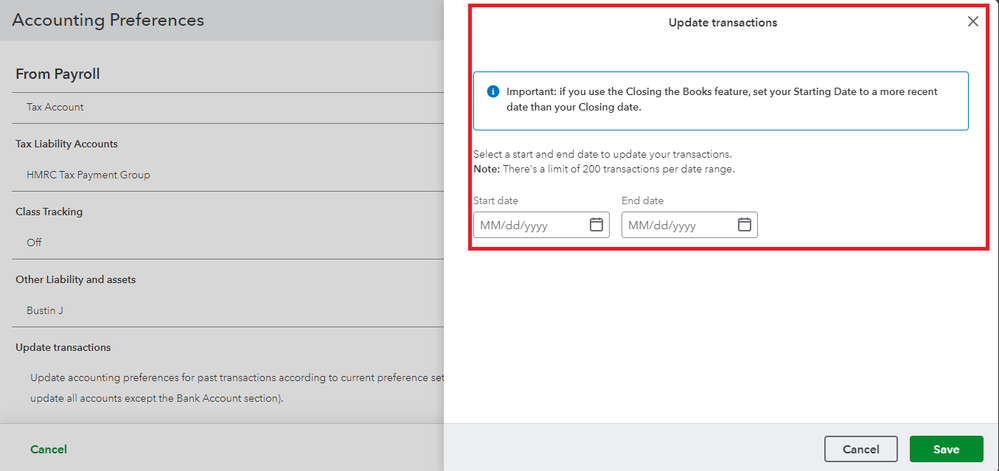Select HMRC Tax Payment Group entry
Image resolution: width=999 pixels, height=471 pixels.
coord(88,175)
